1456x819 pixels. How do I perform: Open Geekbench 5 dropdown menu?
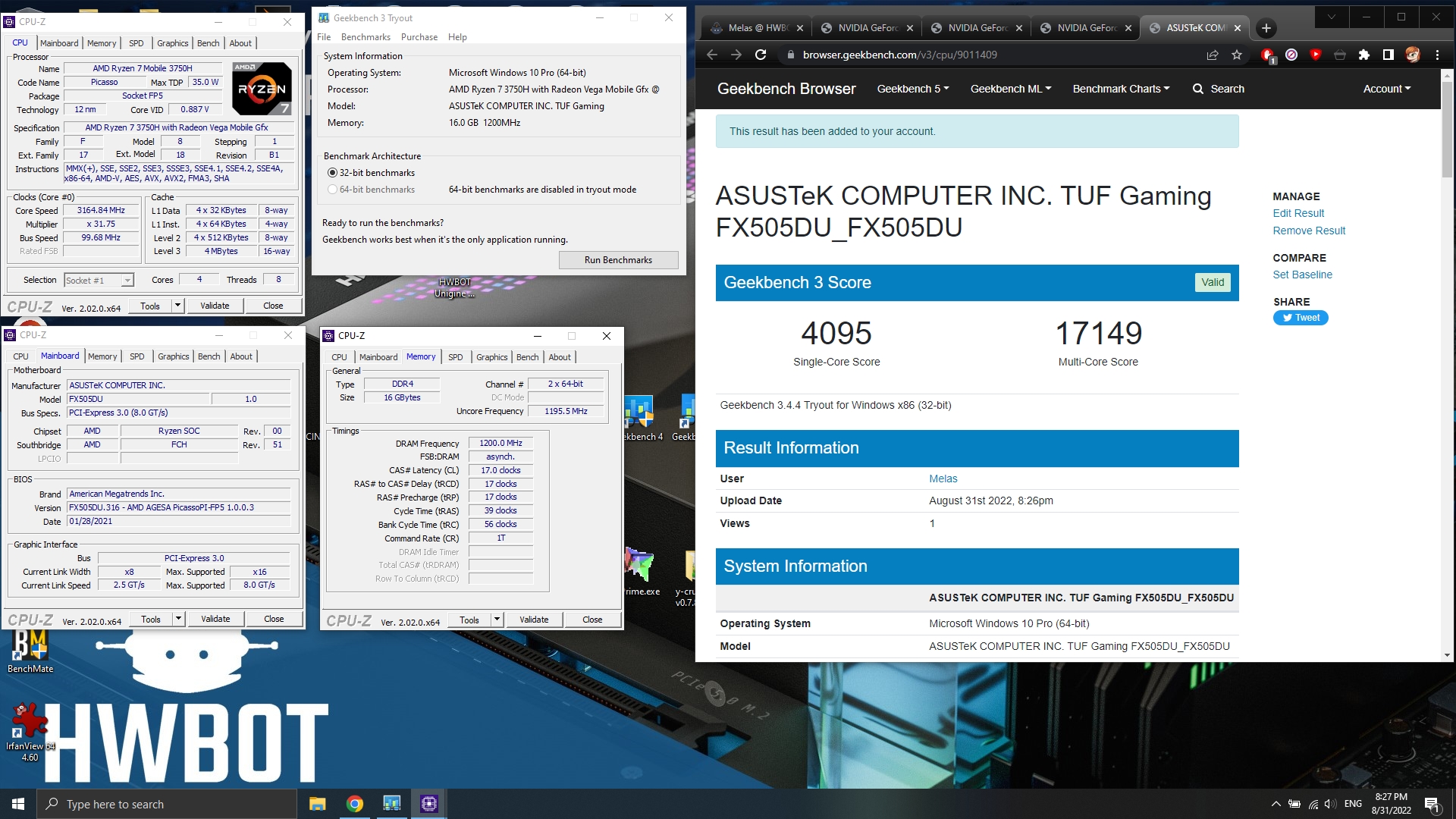pos(912,89)
